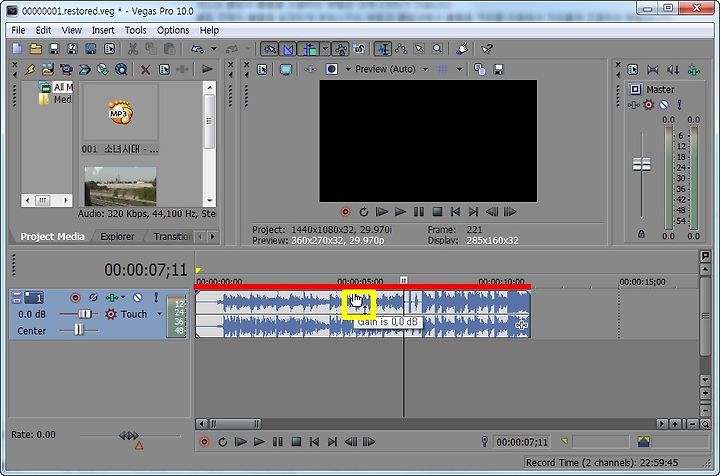Screen dimensions: 720x476
Task: Mute the Master bus
Action: [x=664, y=105]
